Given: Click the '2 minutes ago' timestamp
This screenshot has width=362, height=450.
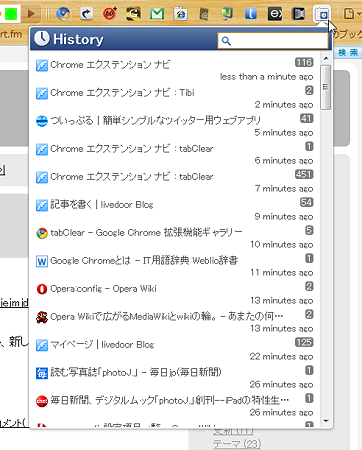Looking at the screenshot, I should [x=284, y=105].
